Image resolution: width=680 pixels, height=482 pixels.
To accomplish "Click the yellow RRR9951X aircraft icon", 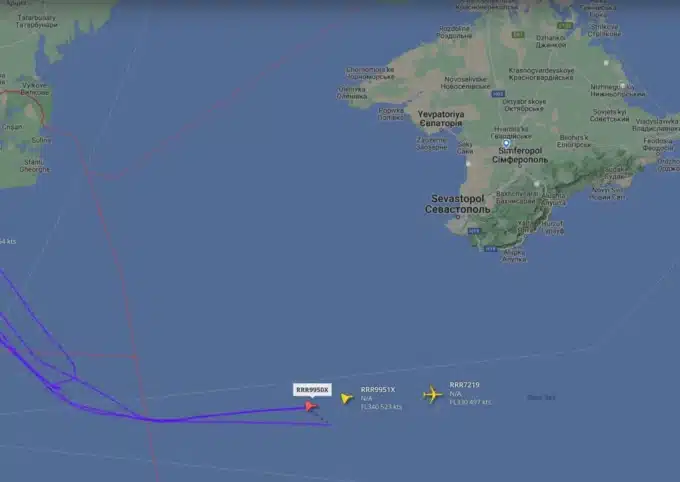I will click(x=346, y=398).
